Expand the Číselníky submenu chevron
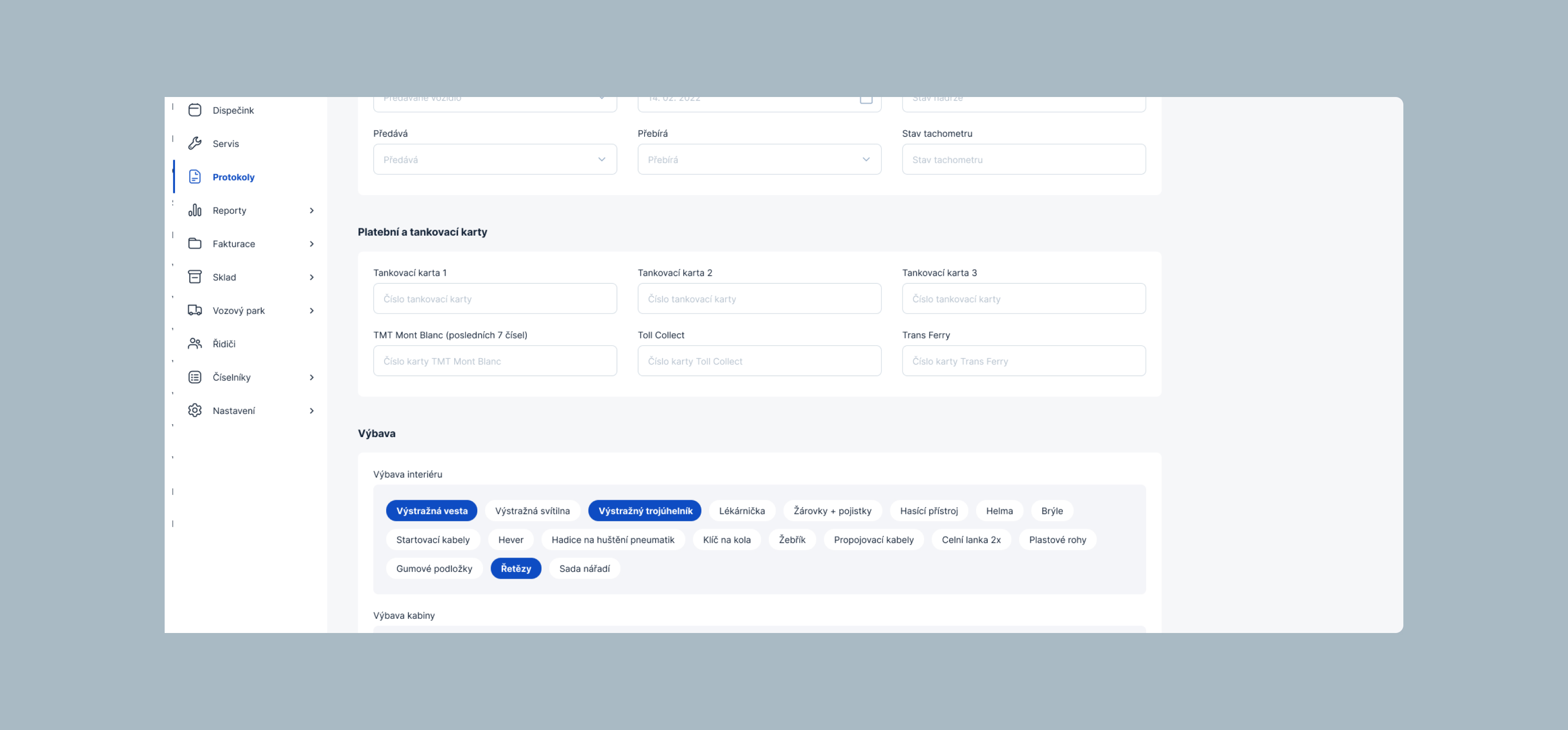Image resolution: width=1568 pixels, height=730 pixels. pyautogui.click(x=312, y=377)
